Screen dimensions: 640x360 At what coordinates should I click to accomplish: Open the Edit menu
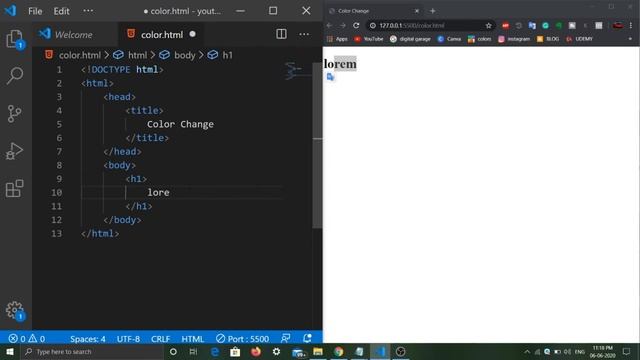point(61,11)
